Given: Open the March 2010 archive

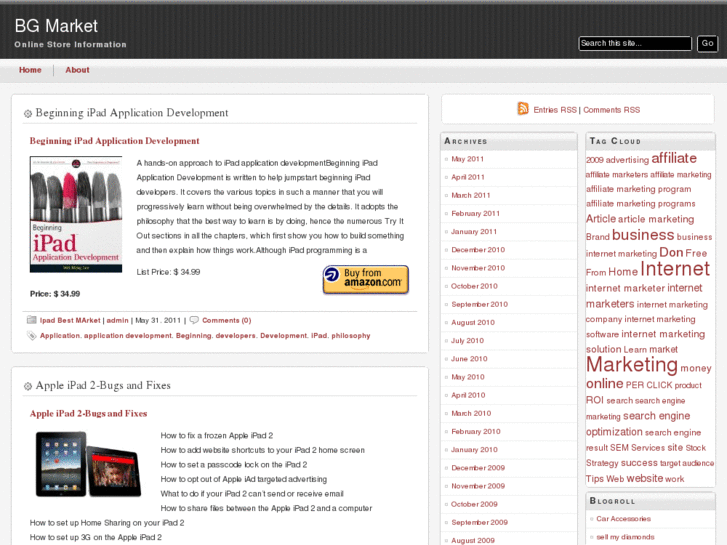Looking at the screenshot, I should 471,413.
